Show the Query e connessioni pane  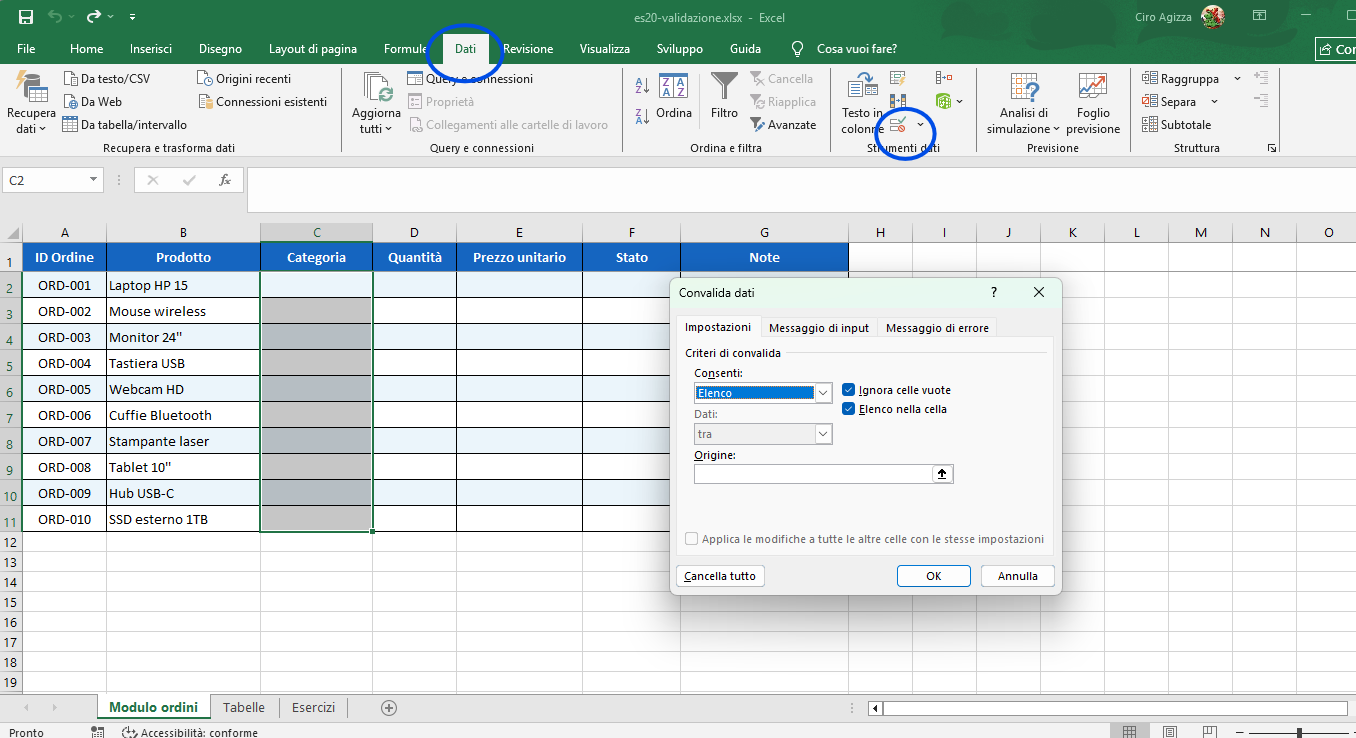(x=469, y=79)
